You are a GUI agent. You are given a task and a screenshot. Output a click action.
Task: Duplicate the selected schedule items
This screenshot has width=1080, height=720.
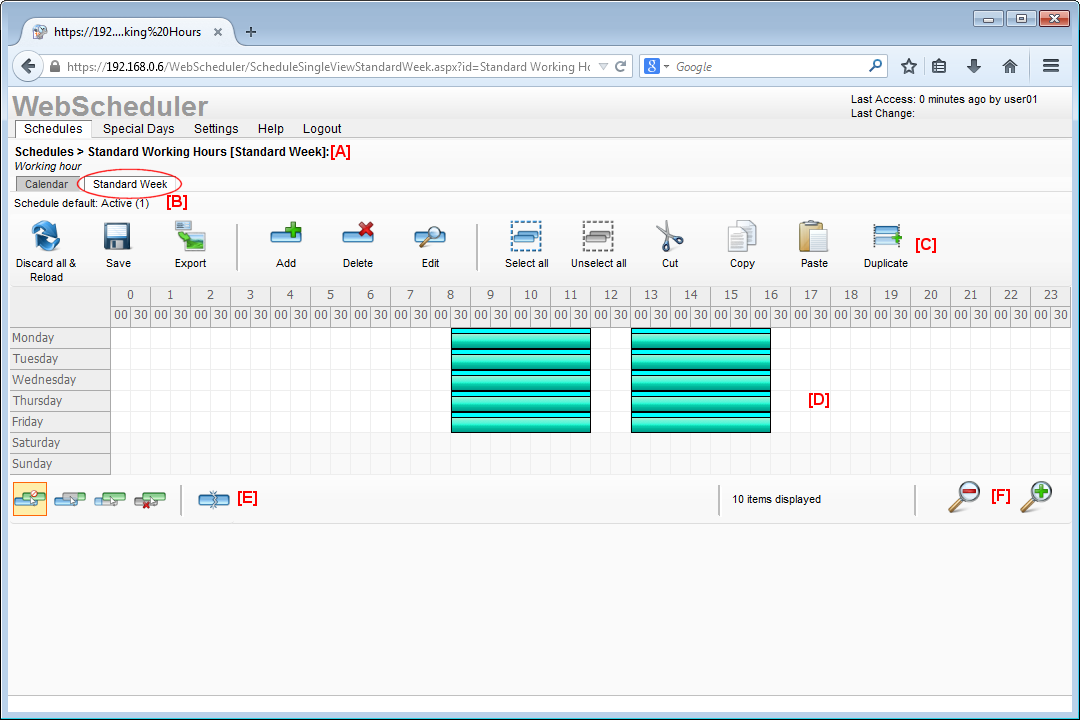click(x=886, y=237)
